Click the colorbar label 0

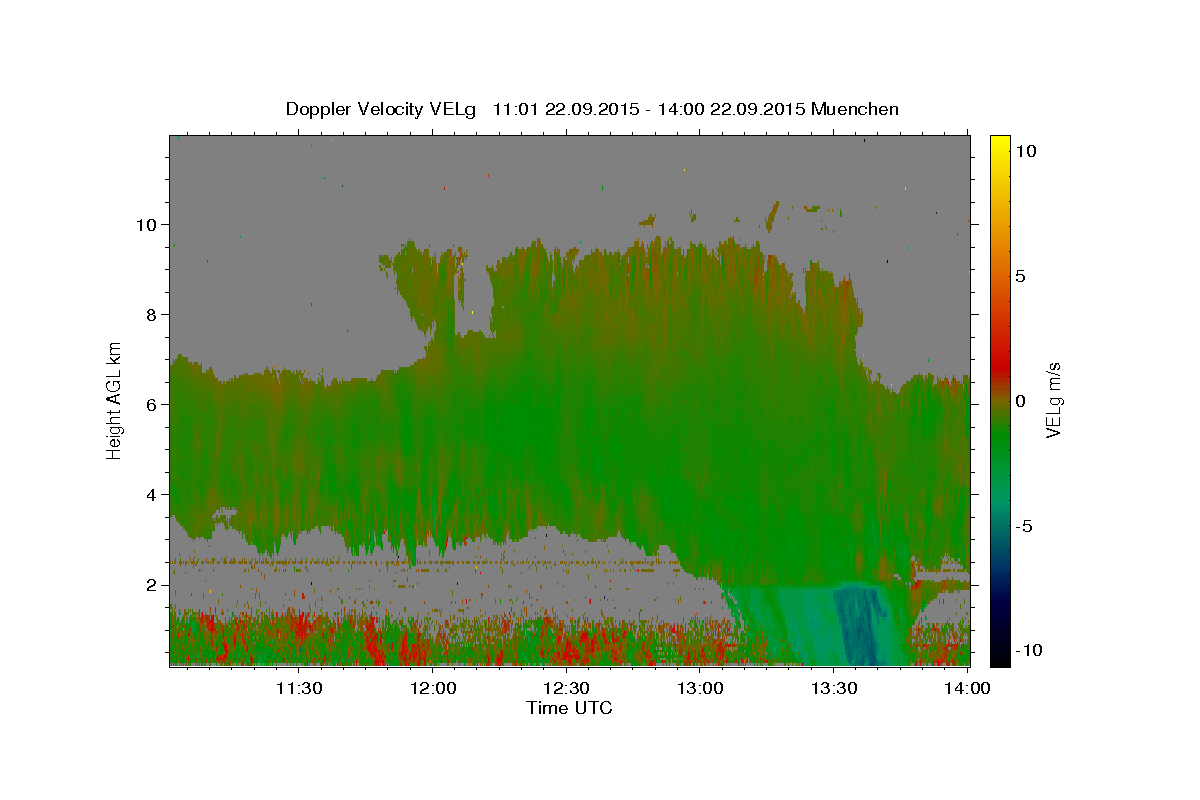tap(1020, 401)
